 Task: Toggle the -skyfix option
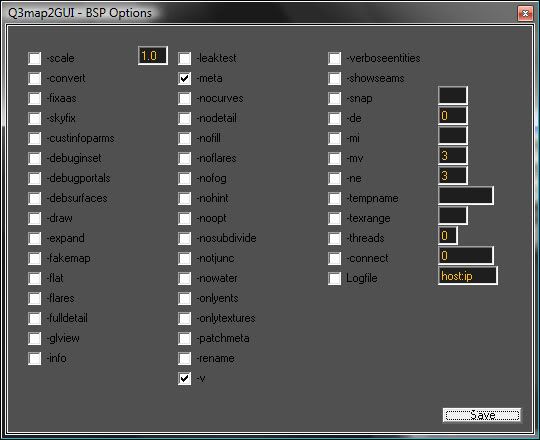34,118
